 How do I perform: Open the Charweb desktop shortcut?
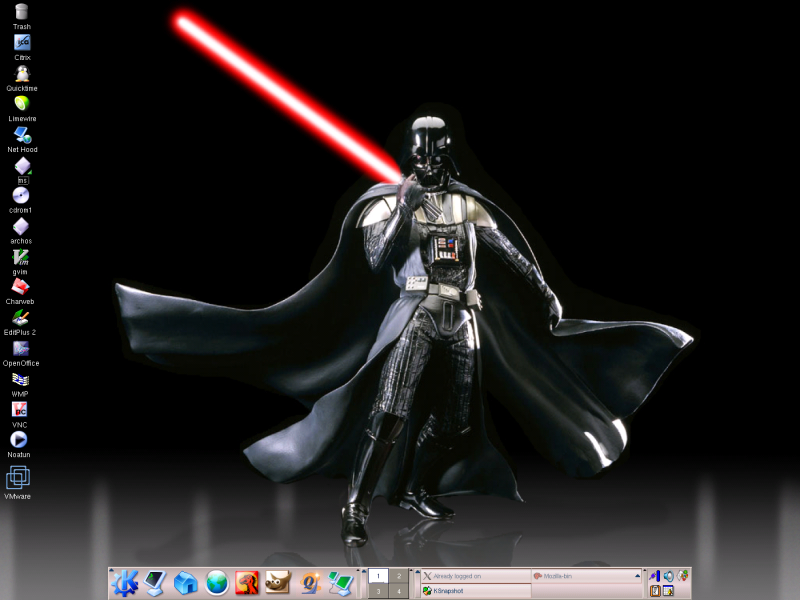20,287
